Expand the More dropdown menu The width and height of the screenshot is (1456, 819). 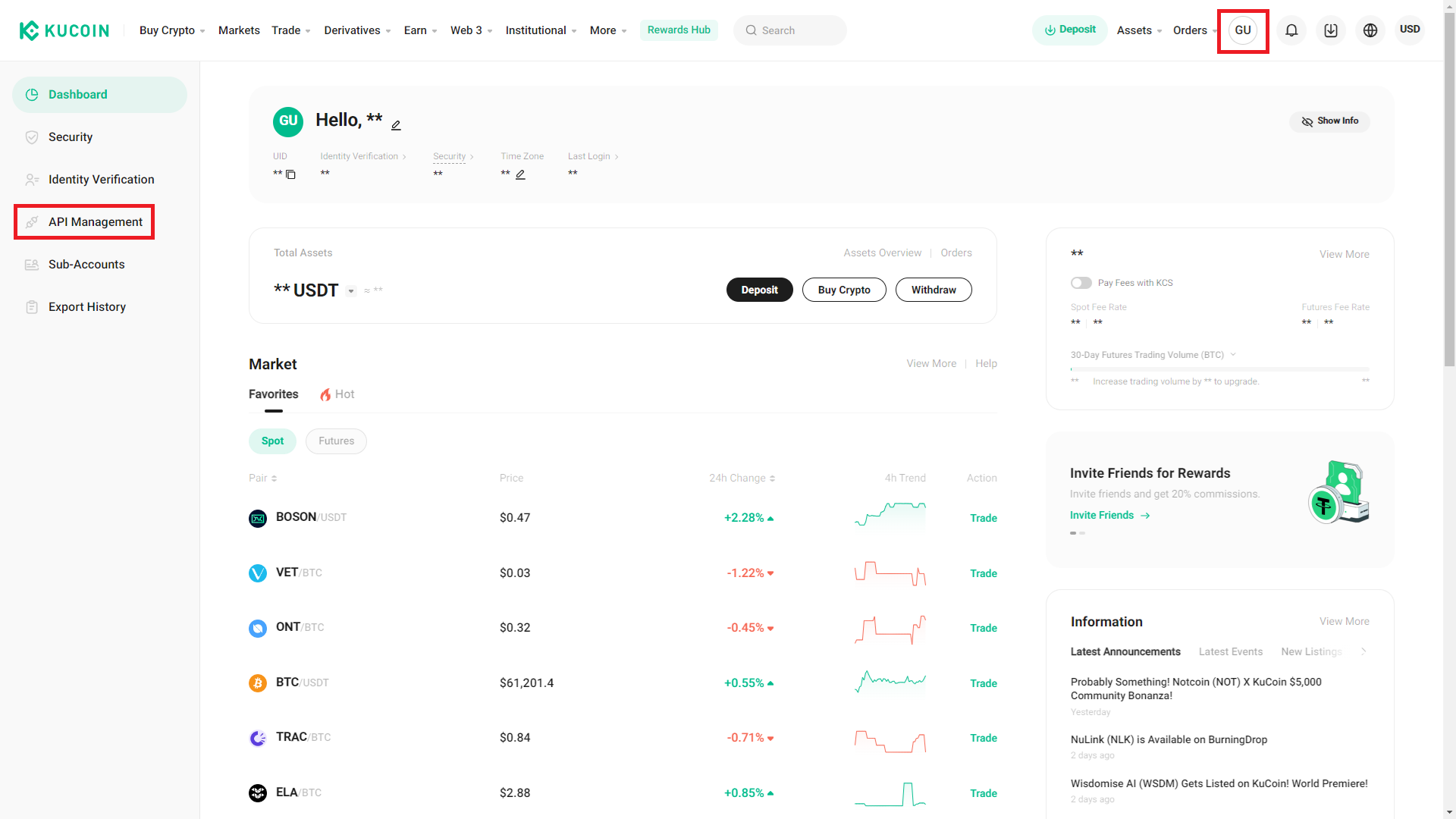coord(608,30)
